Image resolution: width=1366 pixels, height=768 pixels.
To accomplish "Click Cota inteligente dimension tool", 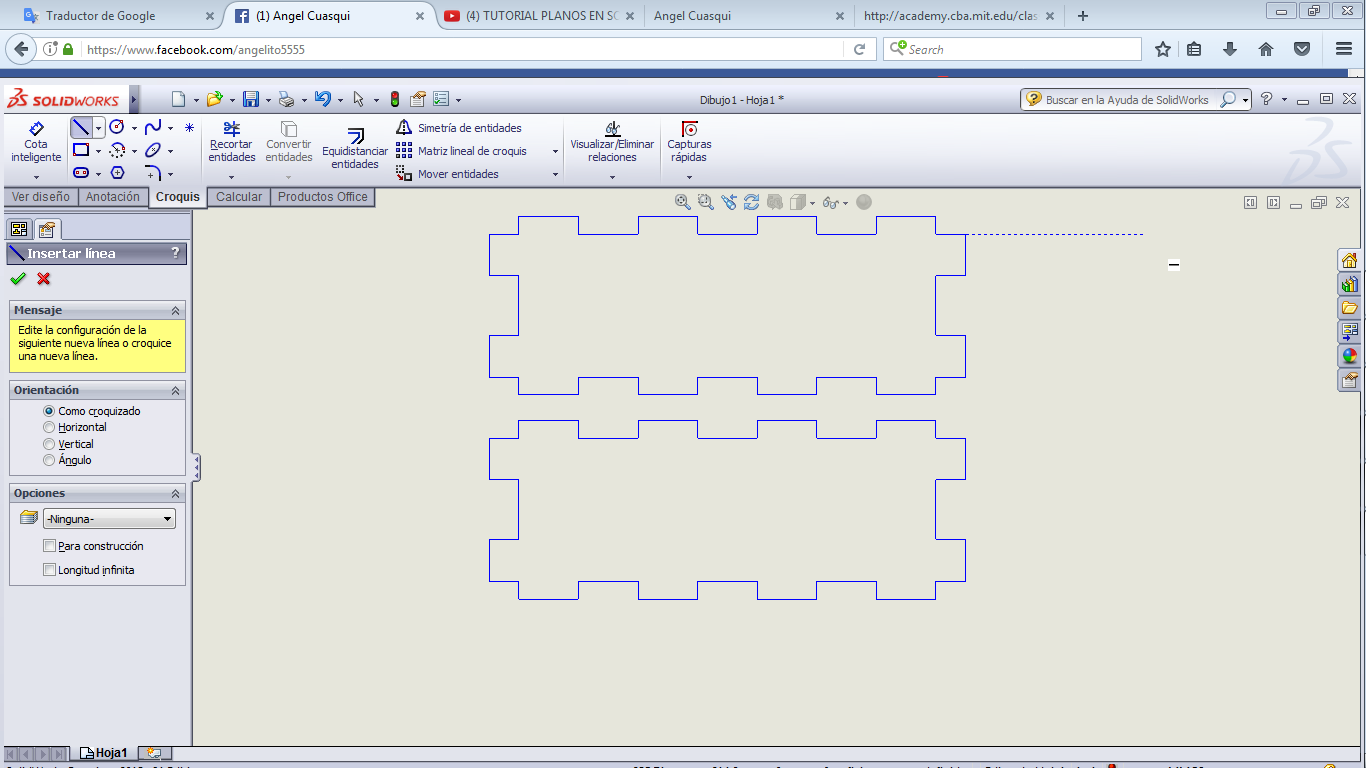I will pyautogui.click(x=36, y=142).
